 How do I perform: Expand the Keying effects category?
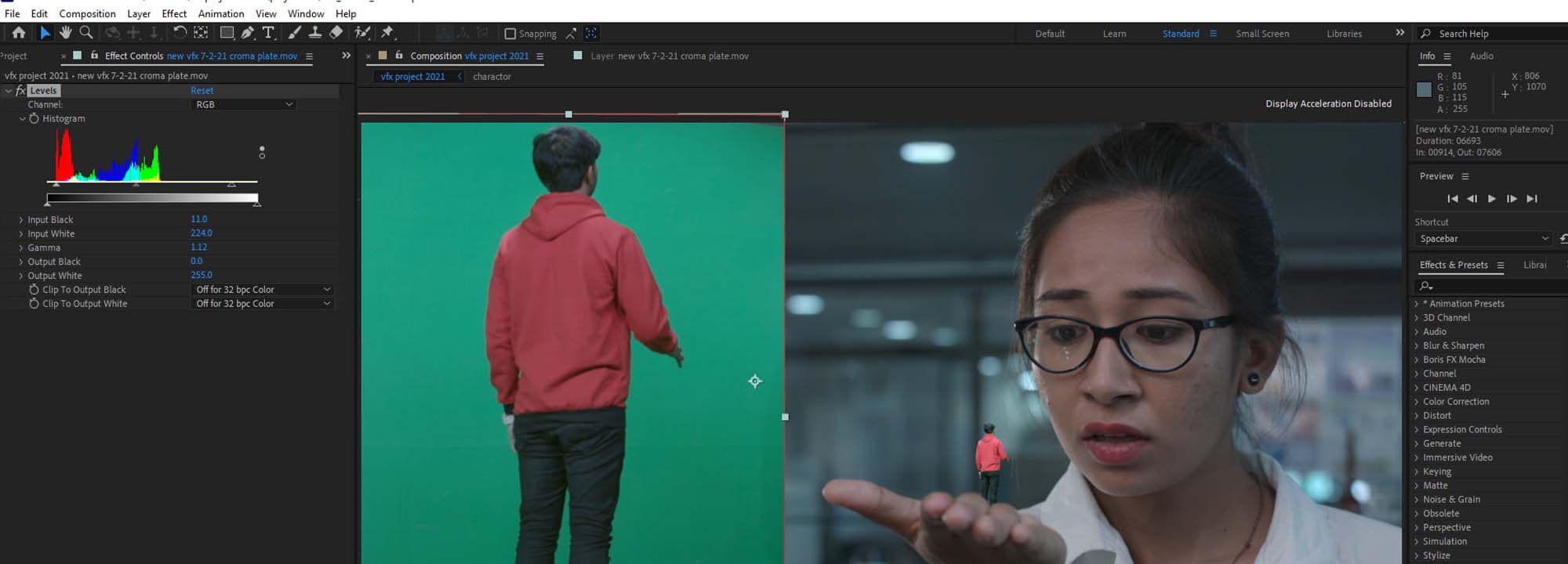[1436, 472]
